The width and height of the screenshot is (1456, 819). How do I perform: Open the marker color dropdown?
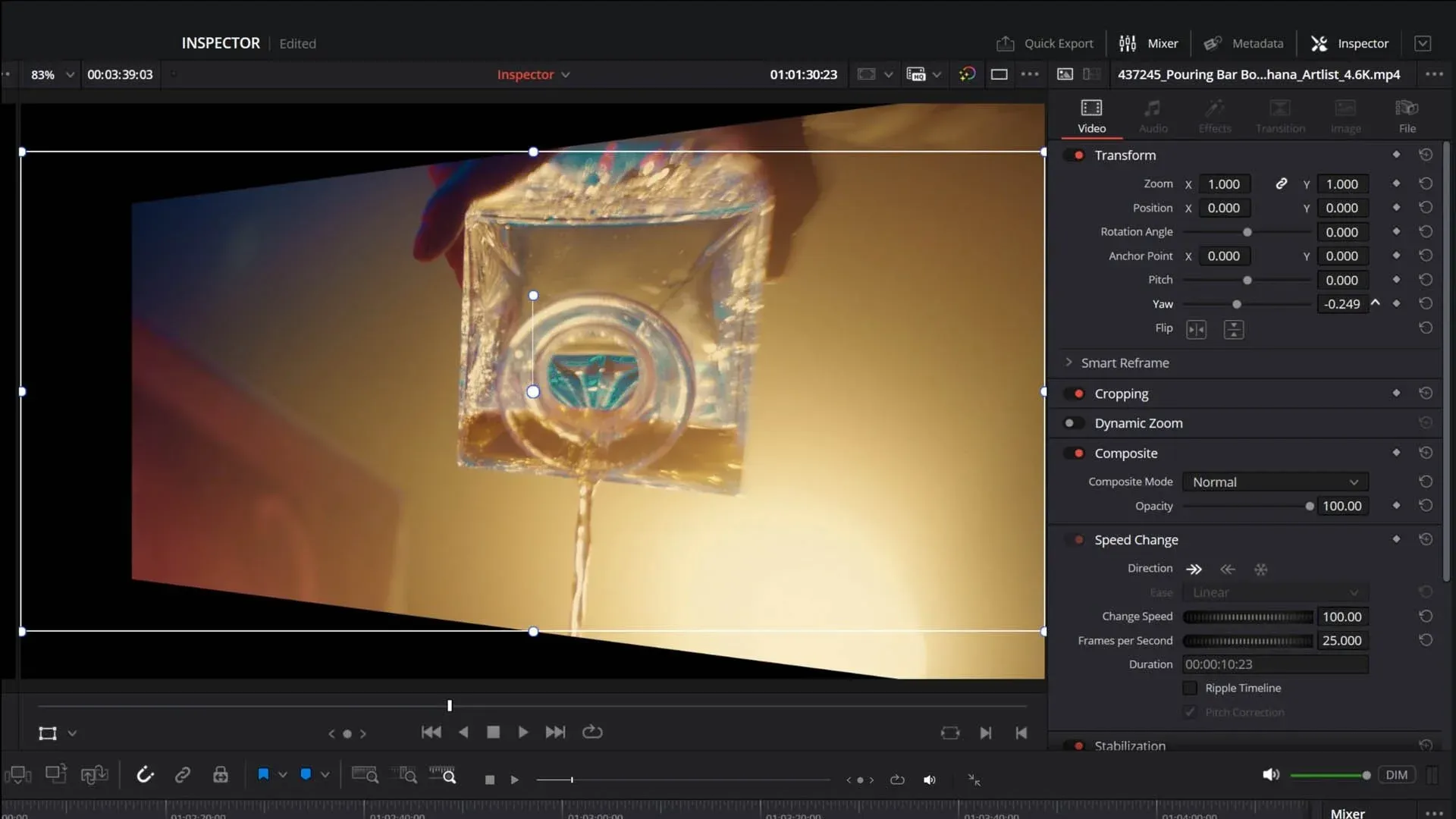pos(325,775)
